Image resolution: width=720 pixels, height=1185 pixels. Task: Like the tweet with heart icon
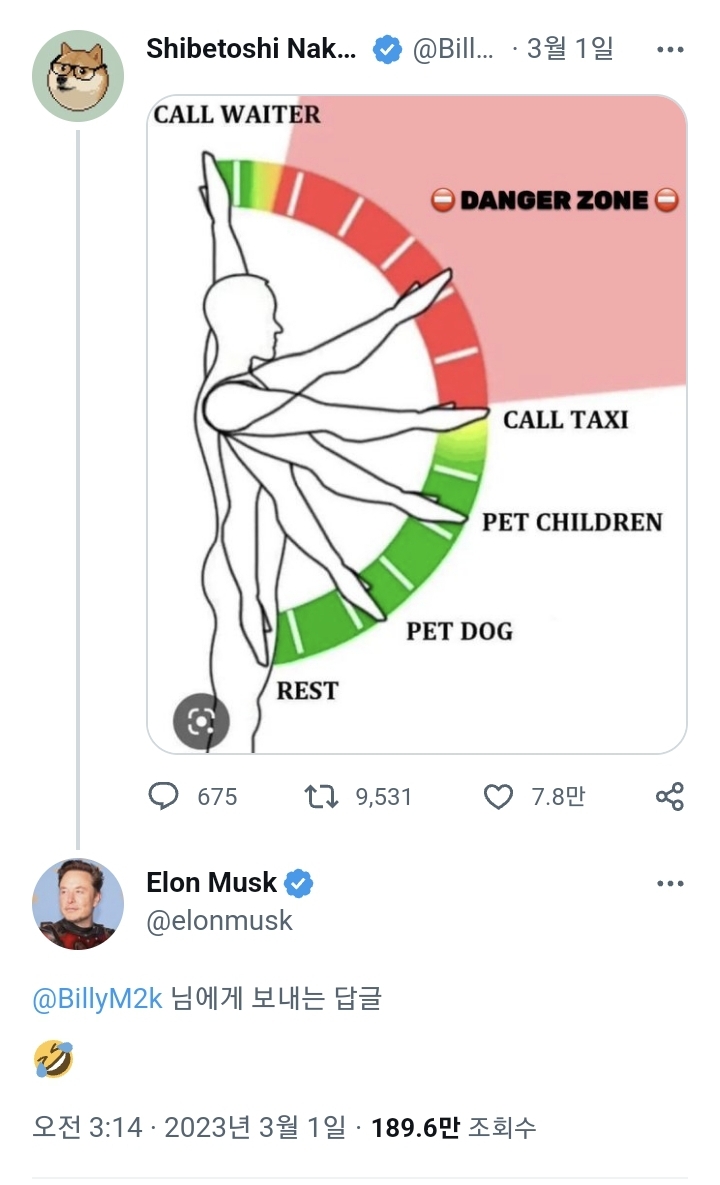[497, 796]
